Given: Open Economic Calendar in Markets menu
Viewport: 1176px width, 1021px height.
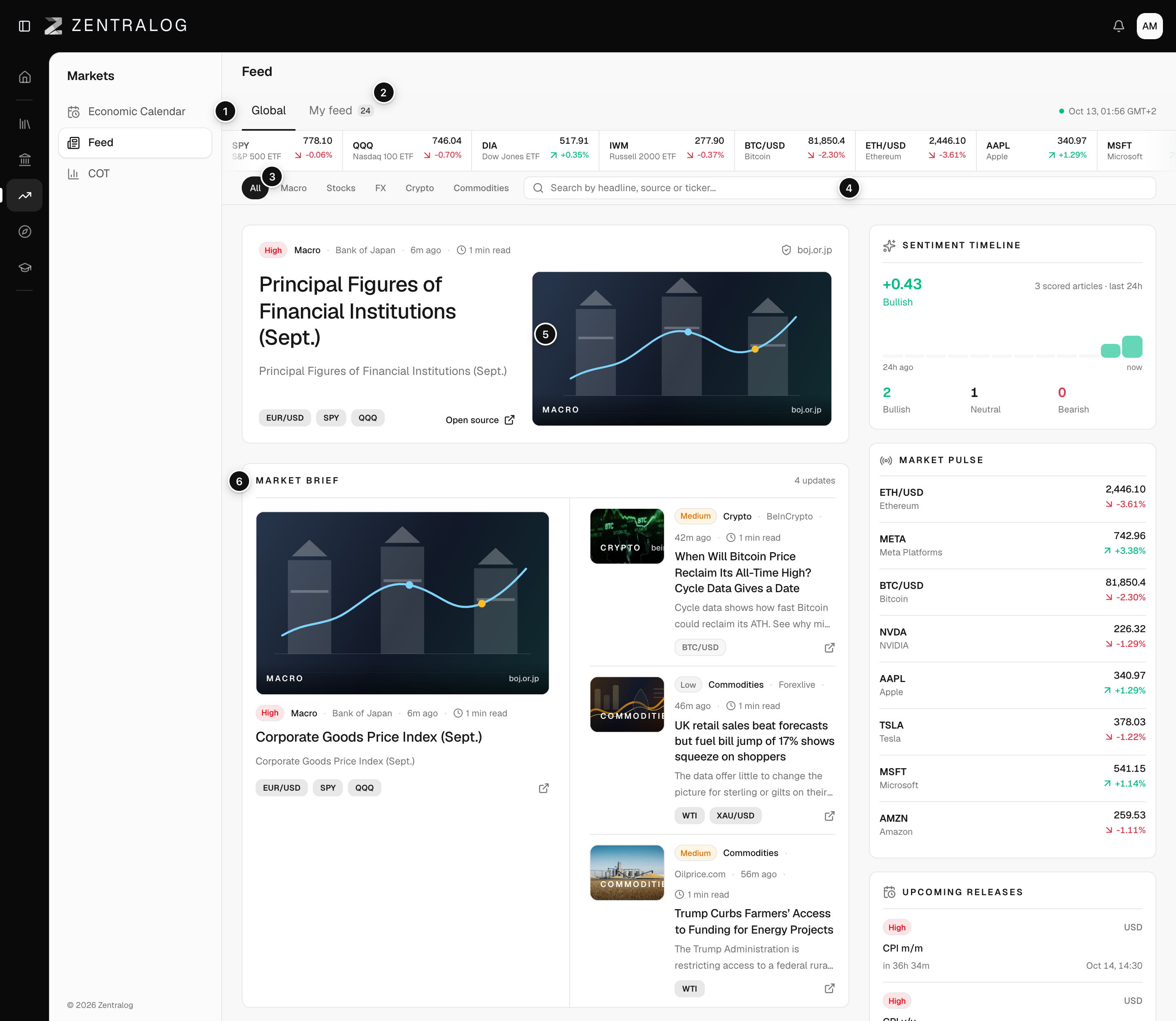Looking at the screenshot, I should pyautogui.click(x=135, y=111).
